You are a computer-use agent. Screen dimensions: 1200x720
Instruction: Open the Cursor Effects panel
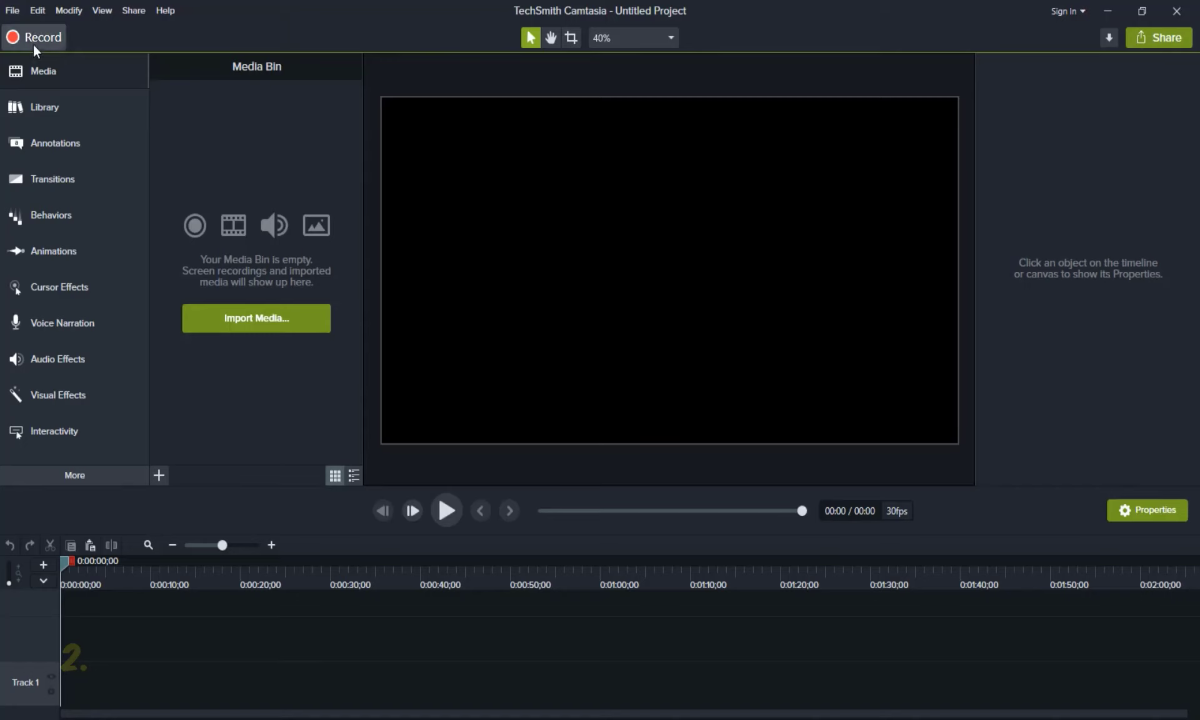pos(59,287)
